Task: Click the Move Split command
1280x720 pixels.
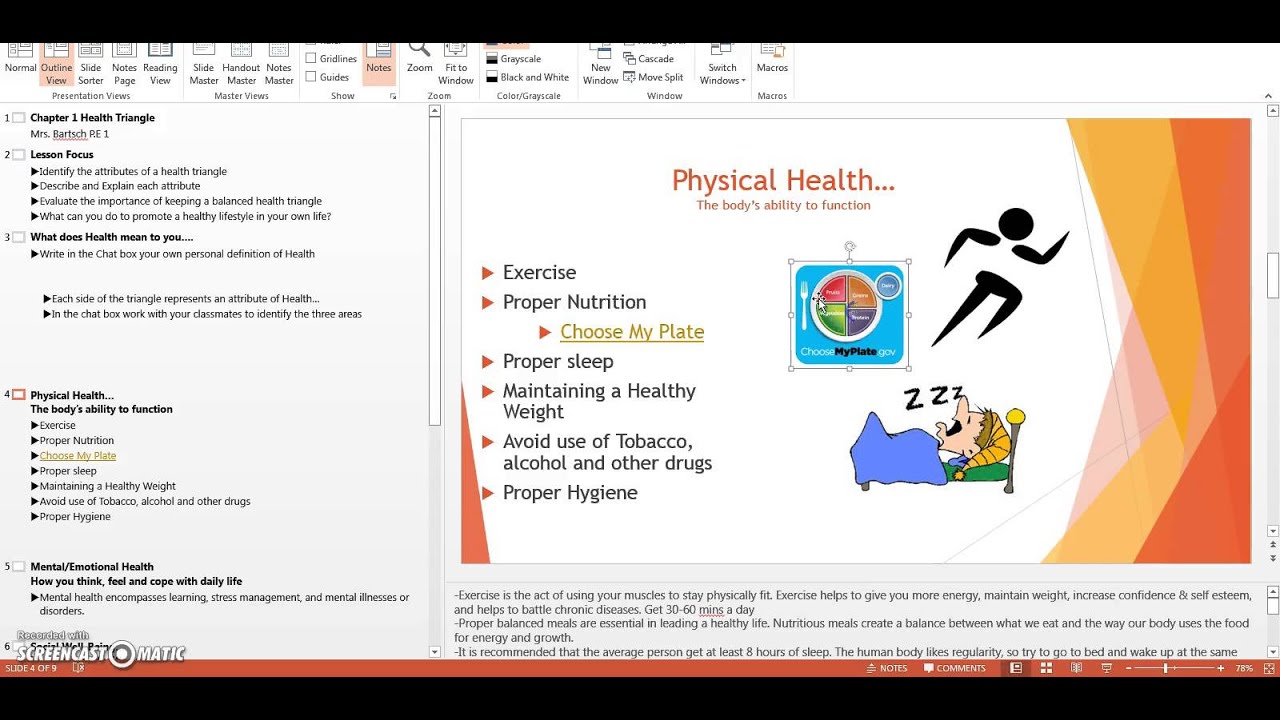Action: click(x=653, y=77)
